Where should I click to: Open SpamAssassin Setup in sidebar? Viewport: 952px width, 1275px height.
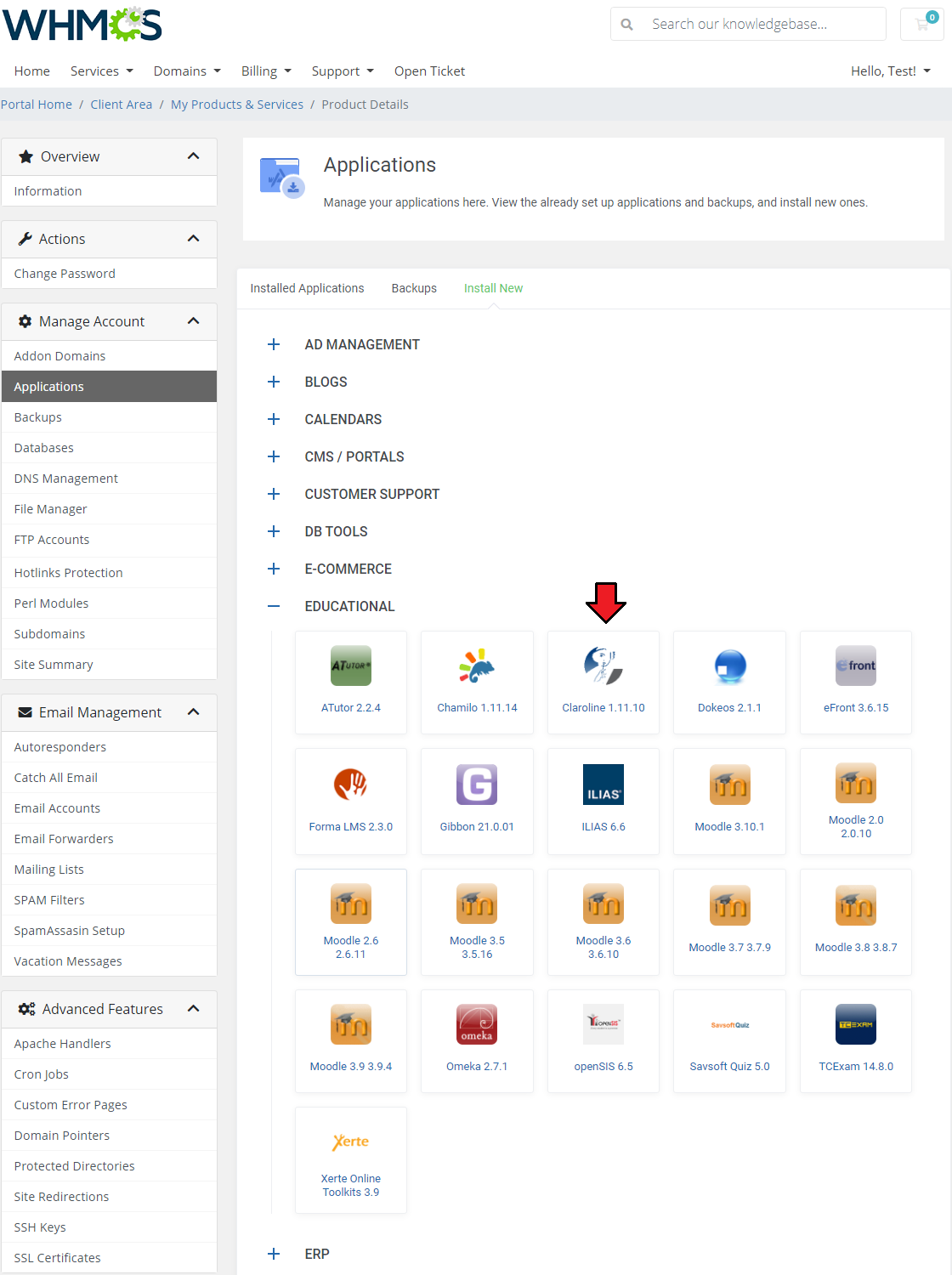click(x=109, y=931)
